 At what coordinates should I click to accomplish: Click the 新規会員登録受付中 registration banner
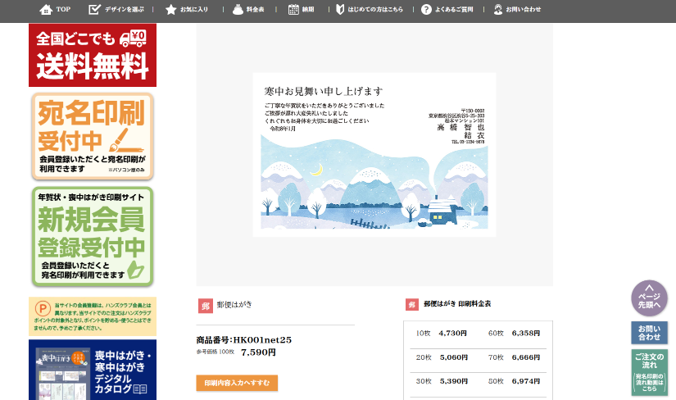click(92, 237)
